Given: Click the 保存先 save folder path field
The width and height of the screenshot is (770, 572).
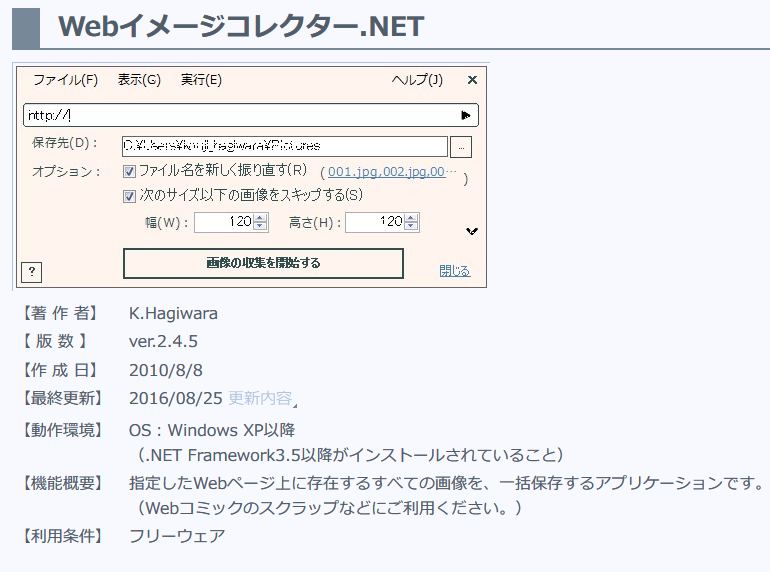Looking at the screenshot, I should (285, 146).
